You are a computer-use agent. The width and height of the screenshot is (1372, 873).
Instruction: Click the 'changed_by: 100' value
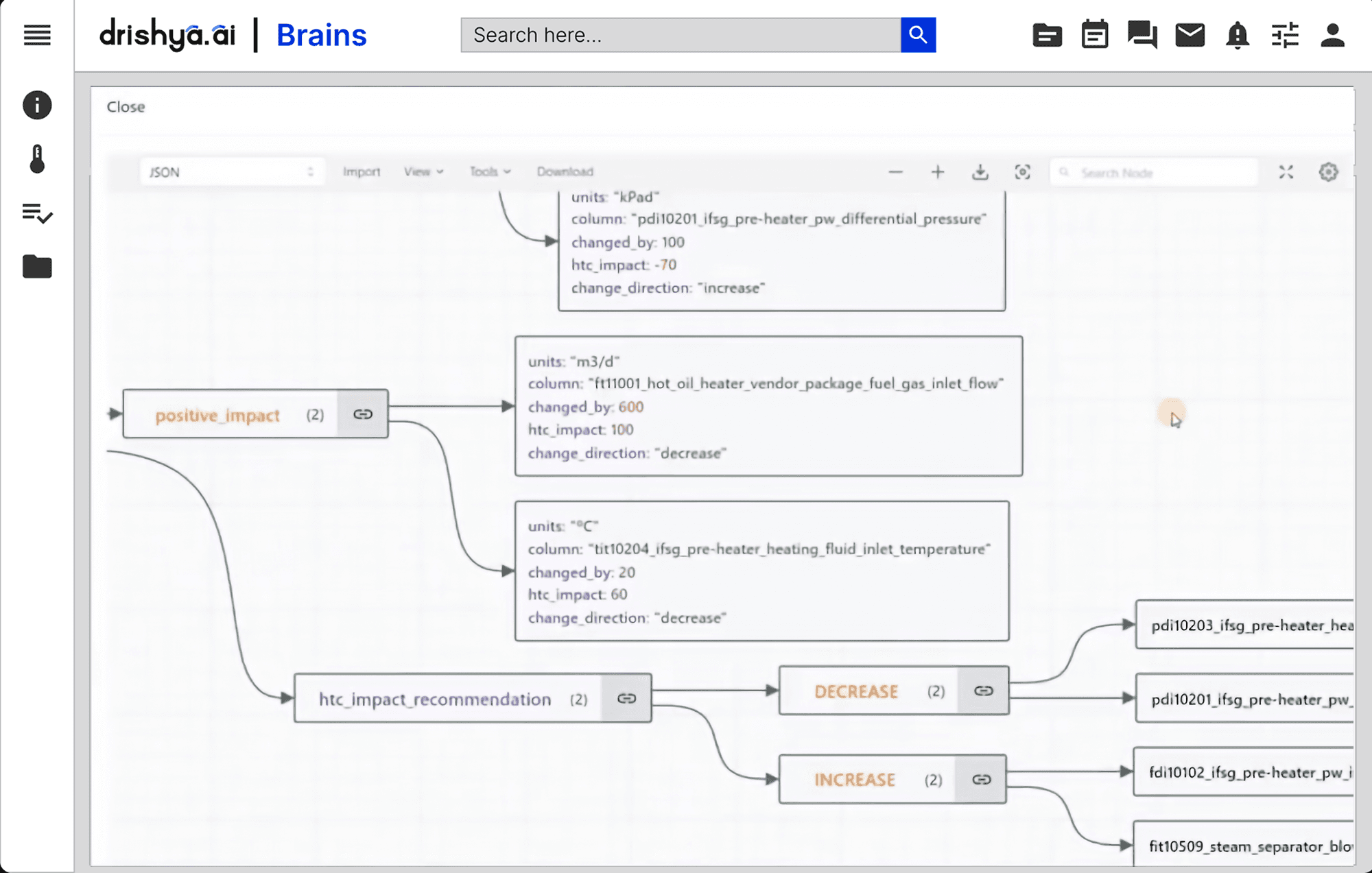point(628,242)
